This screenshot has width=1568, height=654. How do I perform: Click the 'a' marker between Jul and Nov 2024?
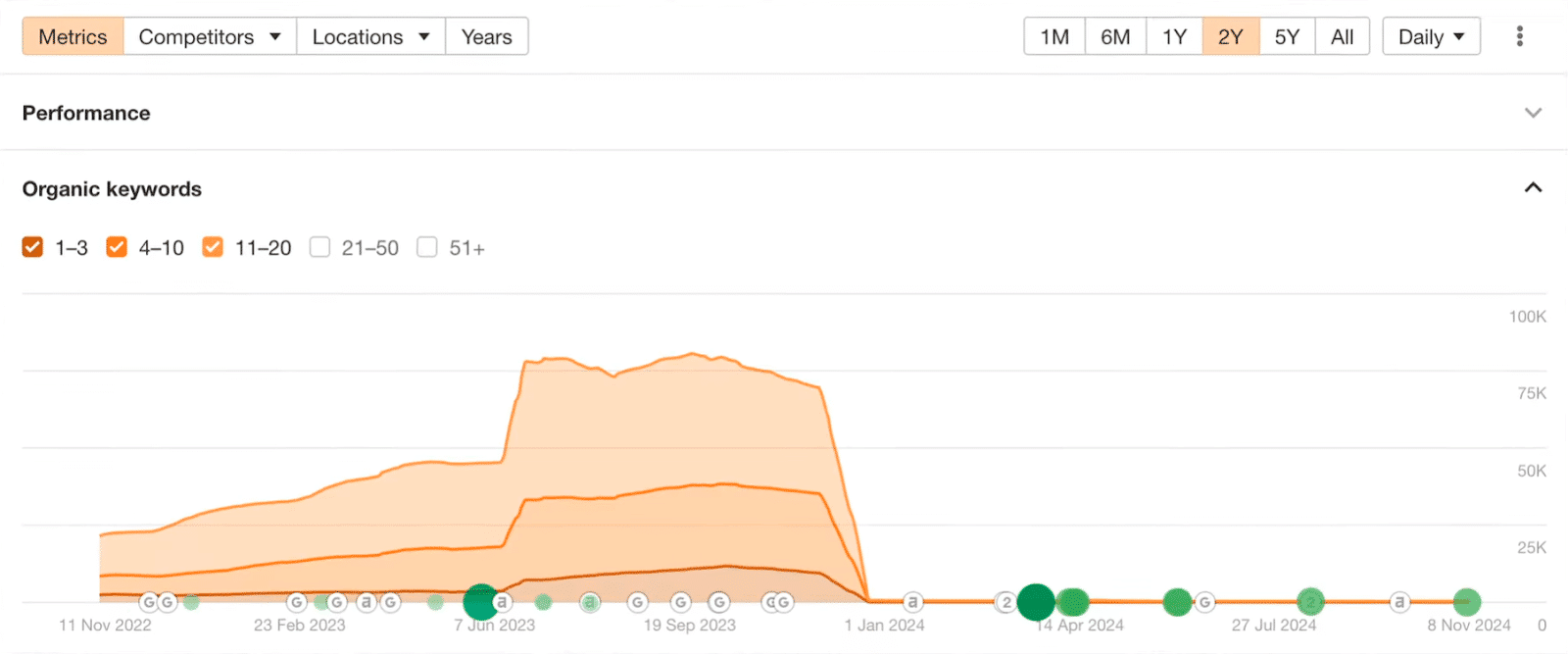1399,602
